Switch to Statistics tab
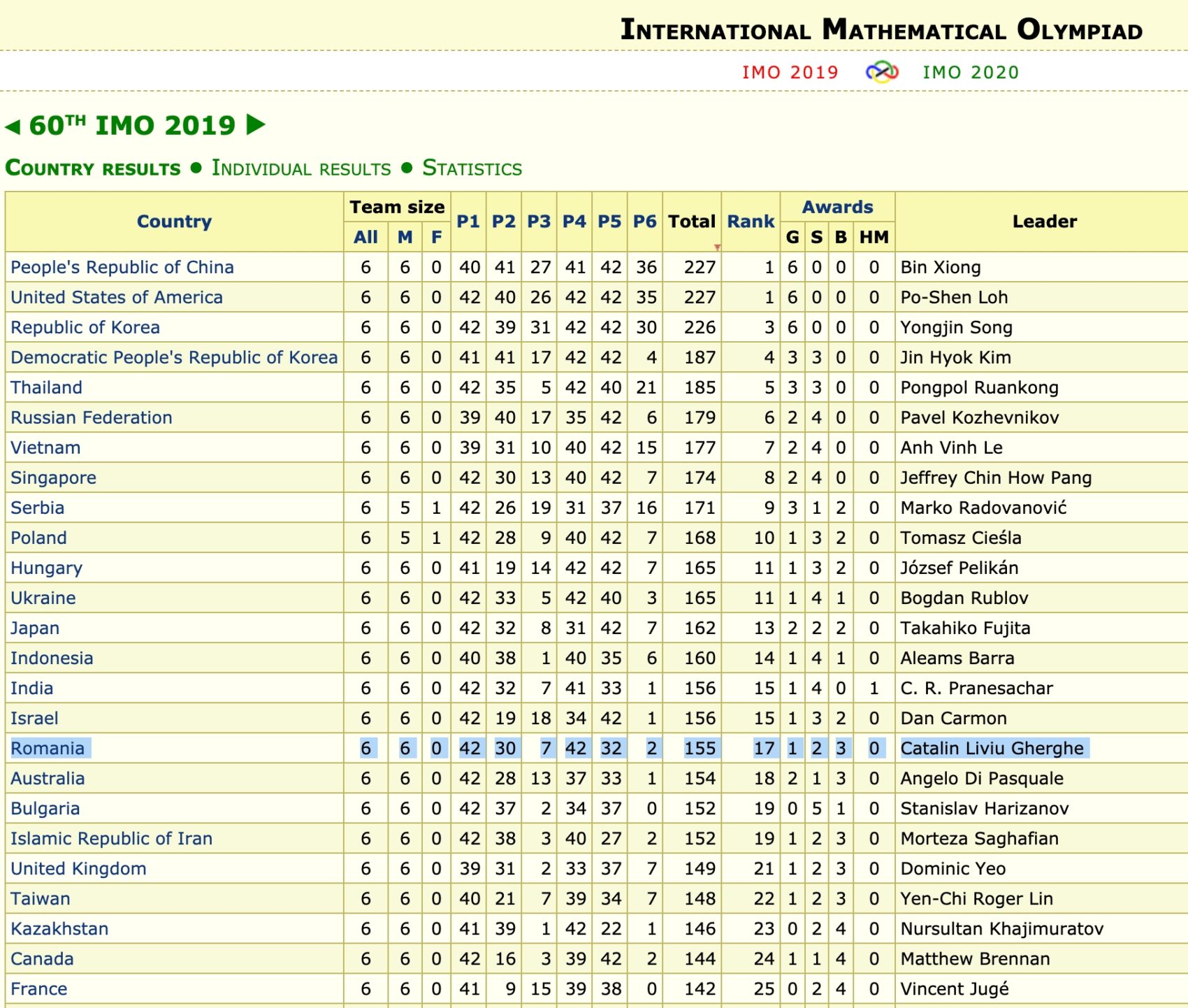 click(x=472, y=168)
